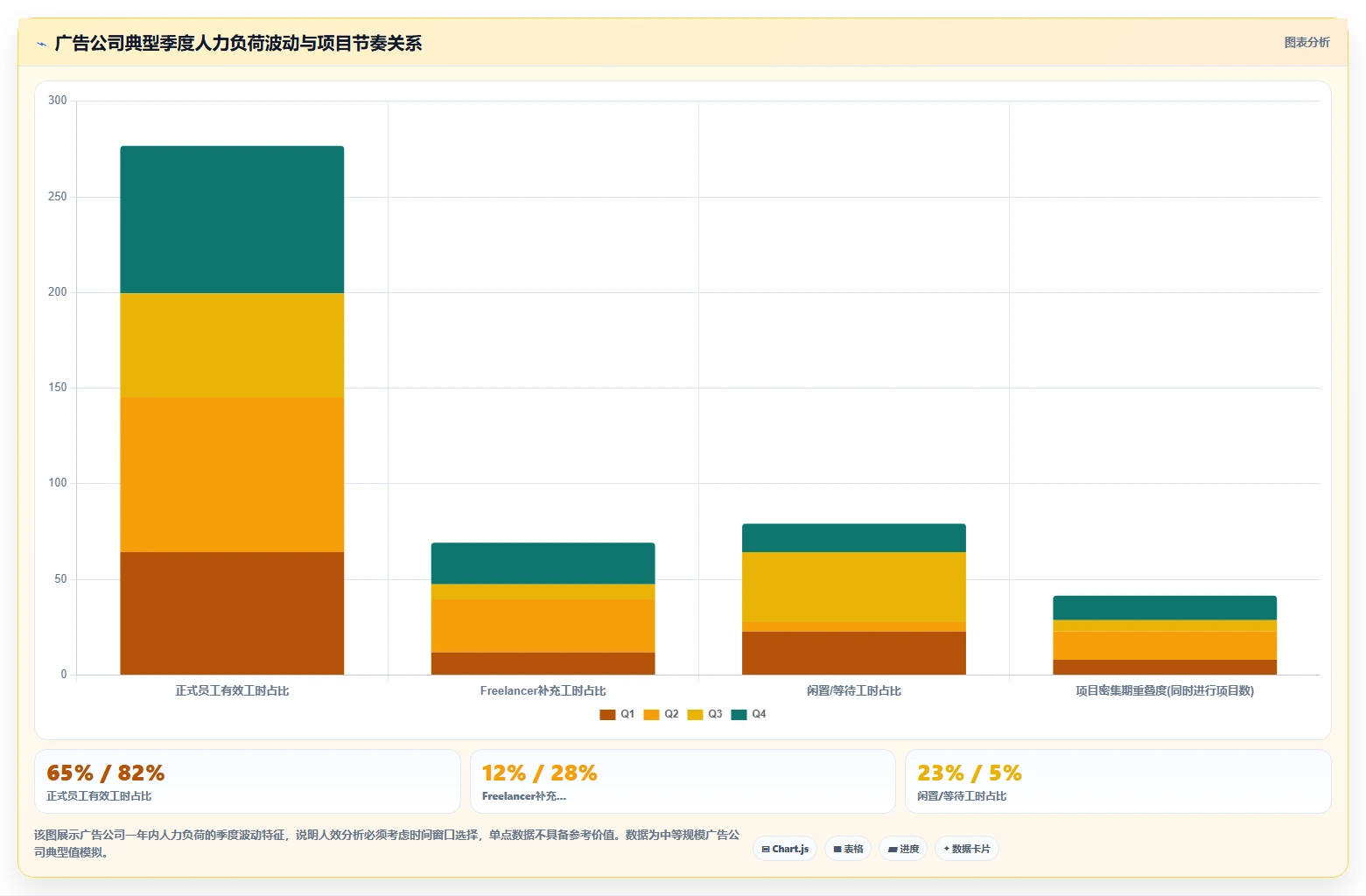Screen dimensions: 1366x896
Task: Click the Q1 segment of Freelancer bar
Action: (543, 663)
